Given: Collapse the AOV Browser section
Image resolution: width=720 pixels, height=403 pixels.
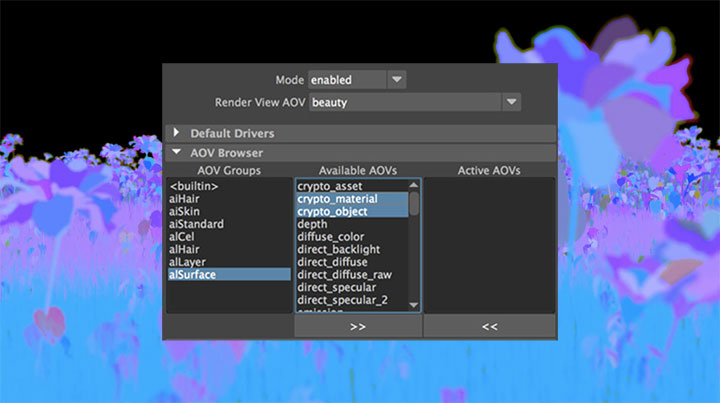Looking at the screenshot, I should pyautogui.click(x=178, y=153).
